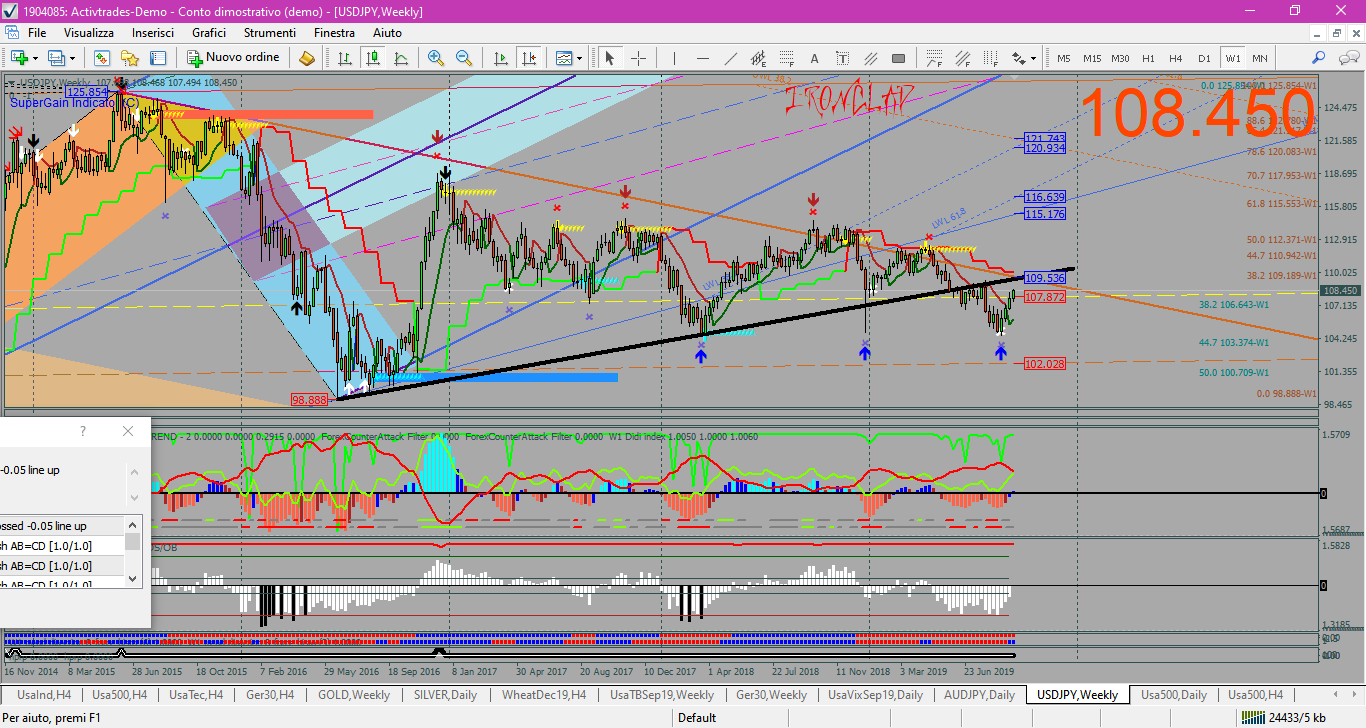Close the alert popup dialog
The width and height of the screenshot is (1366, 728).
128,431
